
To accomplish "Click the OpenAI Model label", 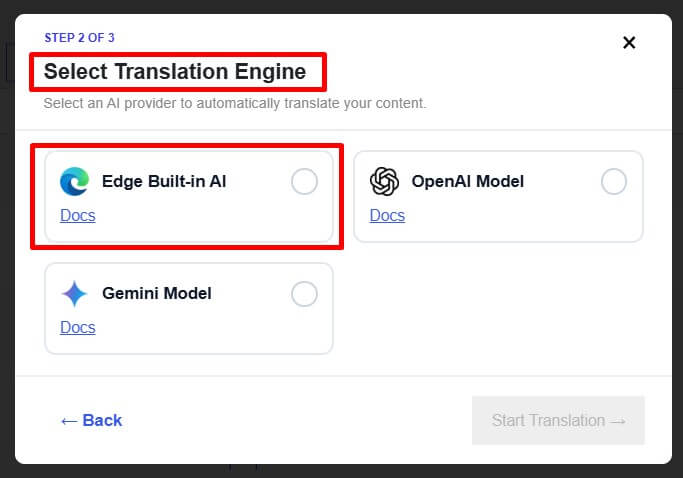I will (467, 181).
